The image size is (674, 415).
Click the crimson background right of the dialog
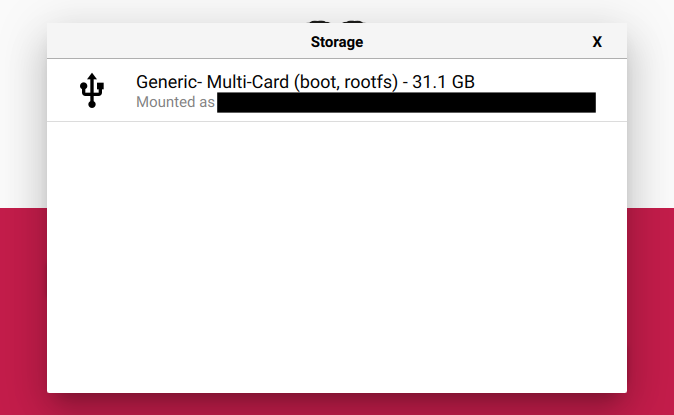[650, 311]
